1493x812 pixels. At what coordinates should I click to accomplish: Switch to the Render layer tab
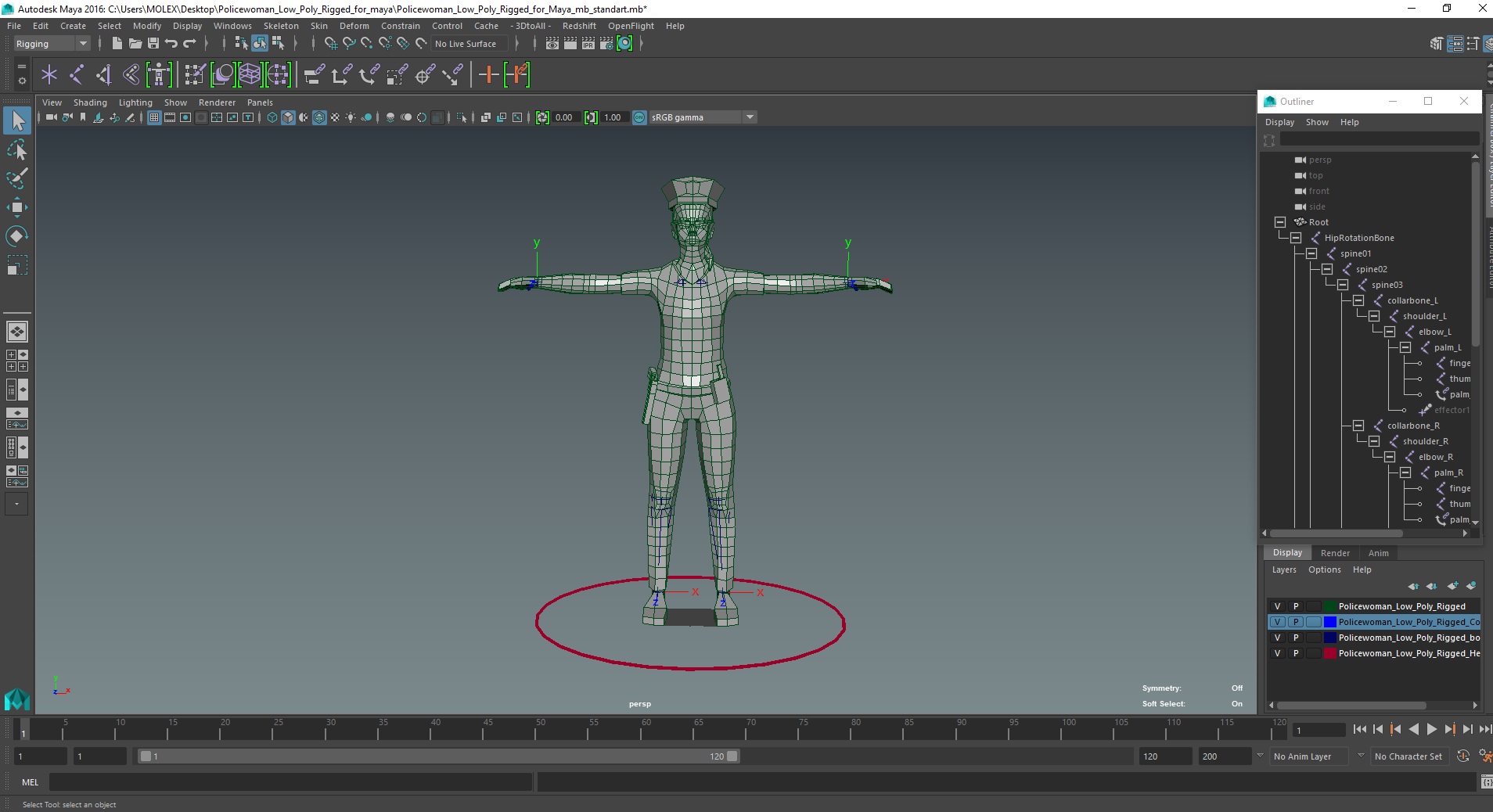(x=1335, y=553)
